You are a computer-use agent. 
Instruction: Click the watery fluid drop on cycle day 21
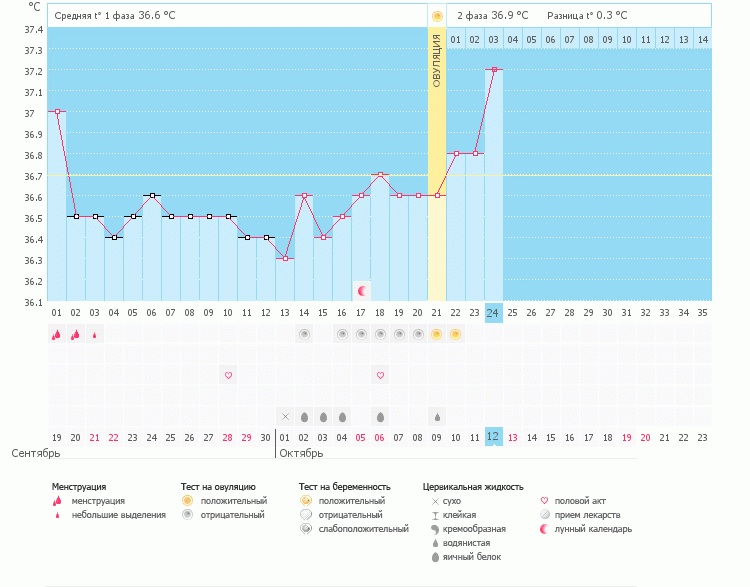(437, 416)
